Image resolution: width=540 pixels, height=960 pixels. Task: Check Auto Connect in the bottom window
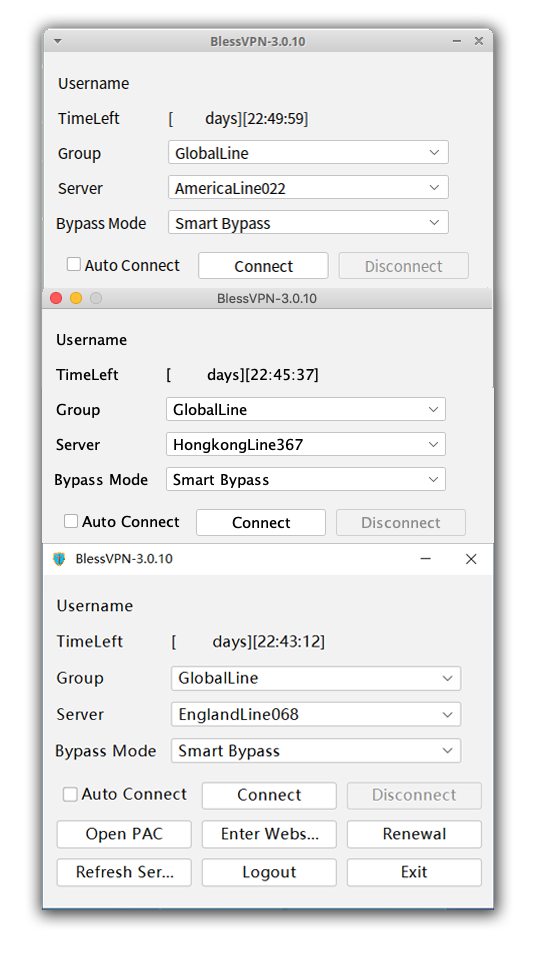[70, 794]
